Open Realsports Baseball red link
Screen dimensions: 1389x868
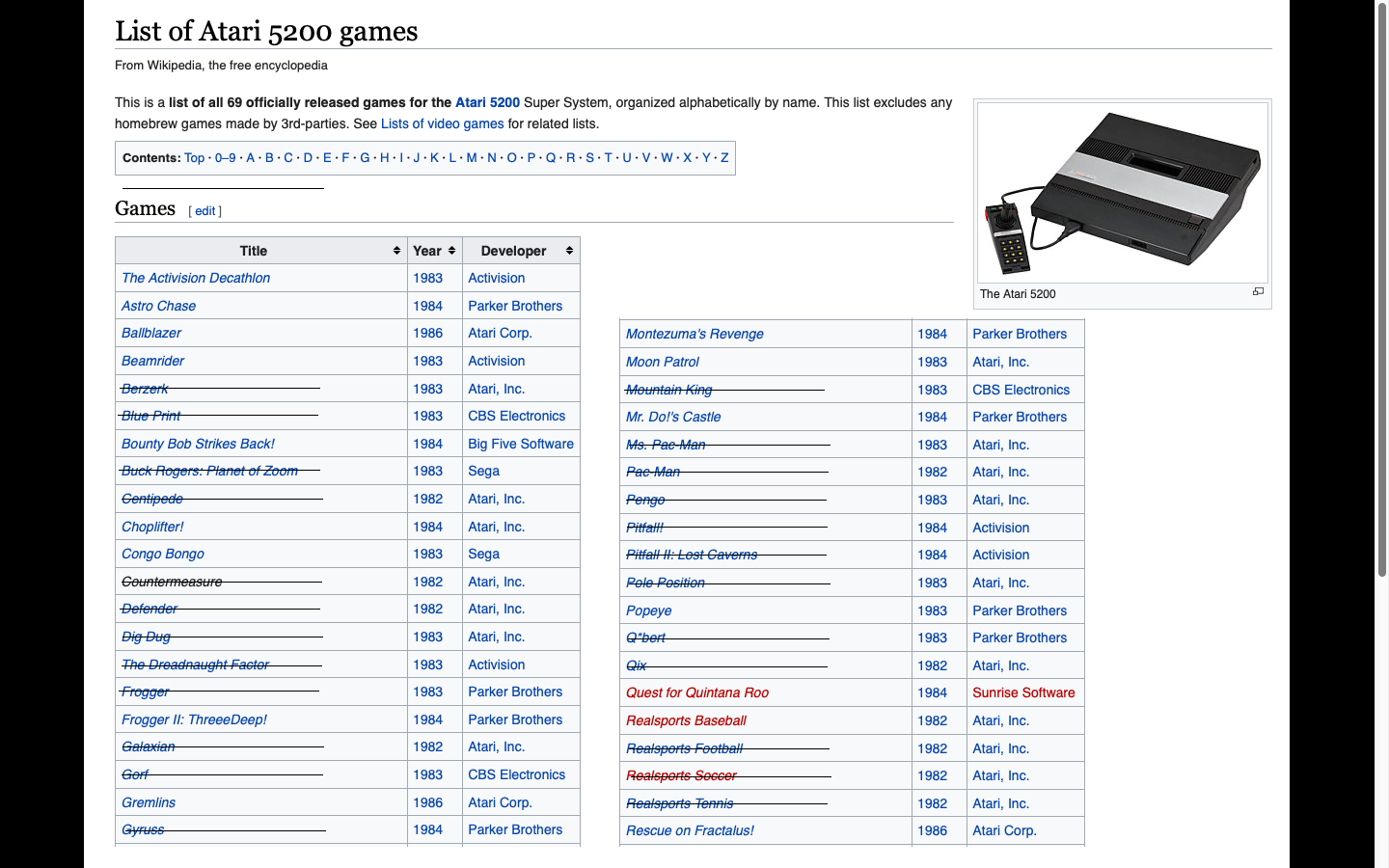[686, 720]
